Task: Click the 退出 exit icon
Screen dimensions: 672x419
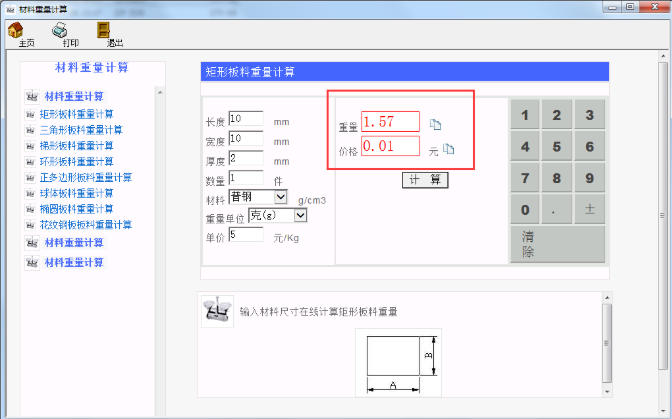Action: click(103, 30)
